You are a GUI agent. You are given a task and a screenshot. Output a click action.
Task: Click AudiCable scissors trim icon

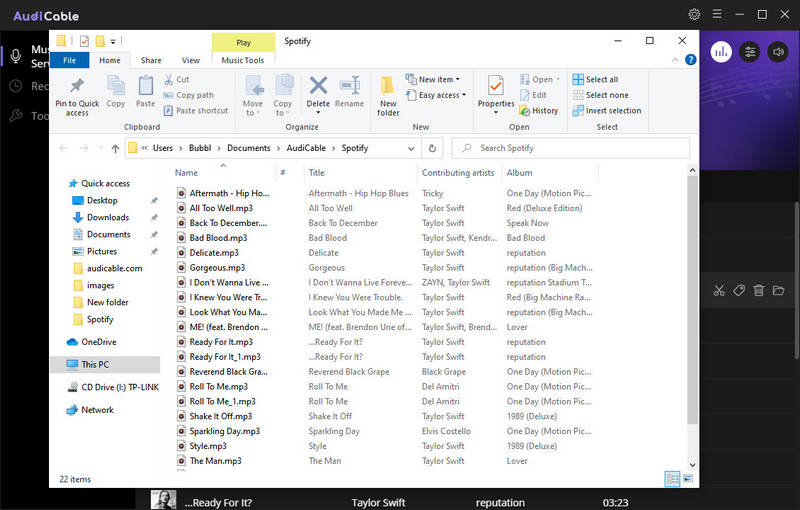tap(719, 291)
